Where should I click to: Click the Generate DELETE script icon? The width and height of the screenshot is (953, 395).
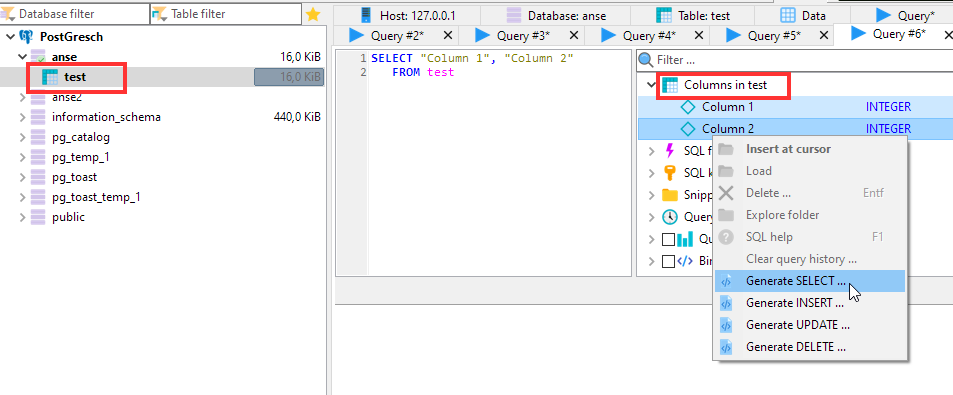pos(726,348)
